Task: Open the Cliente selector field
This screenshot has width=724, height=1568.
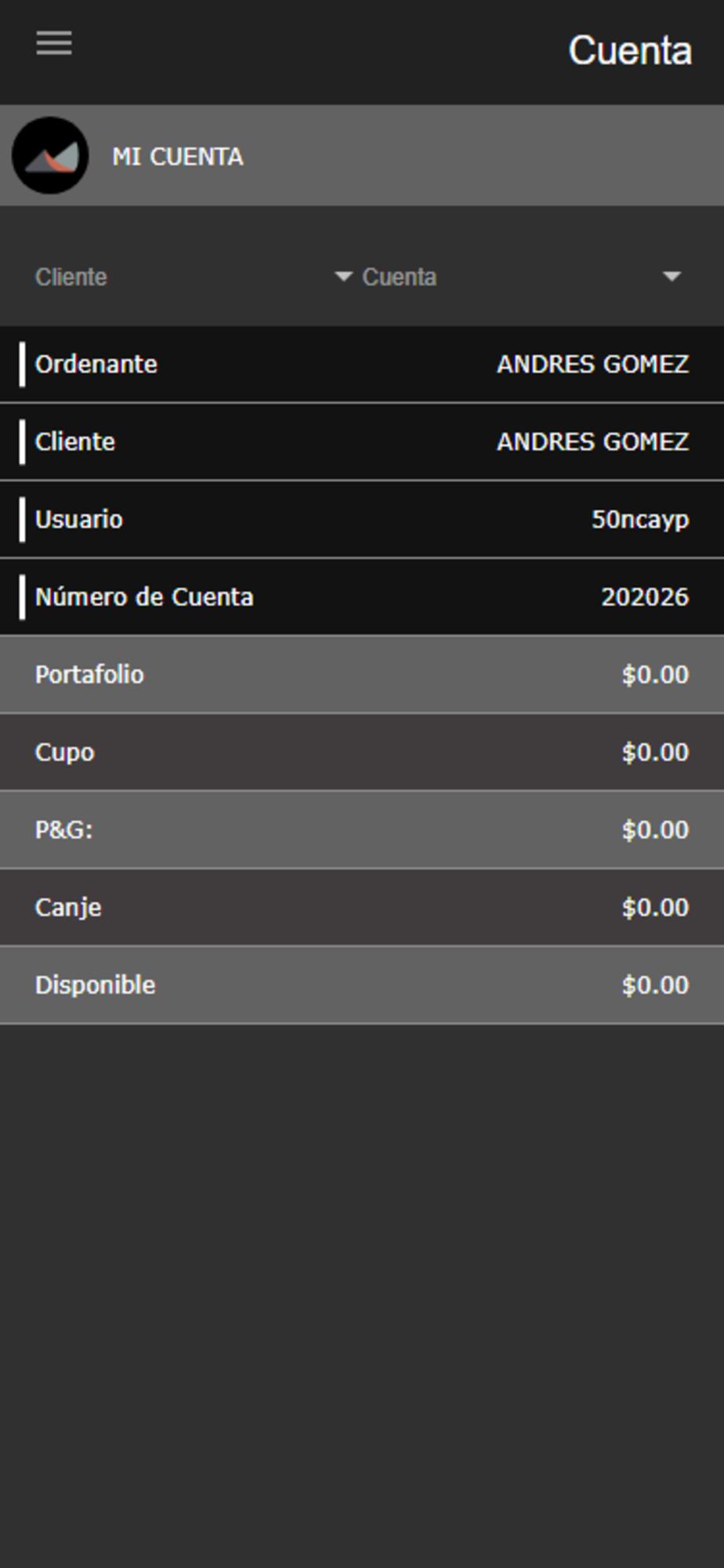Action: coord(193,277)
